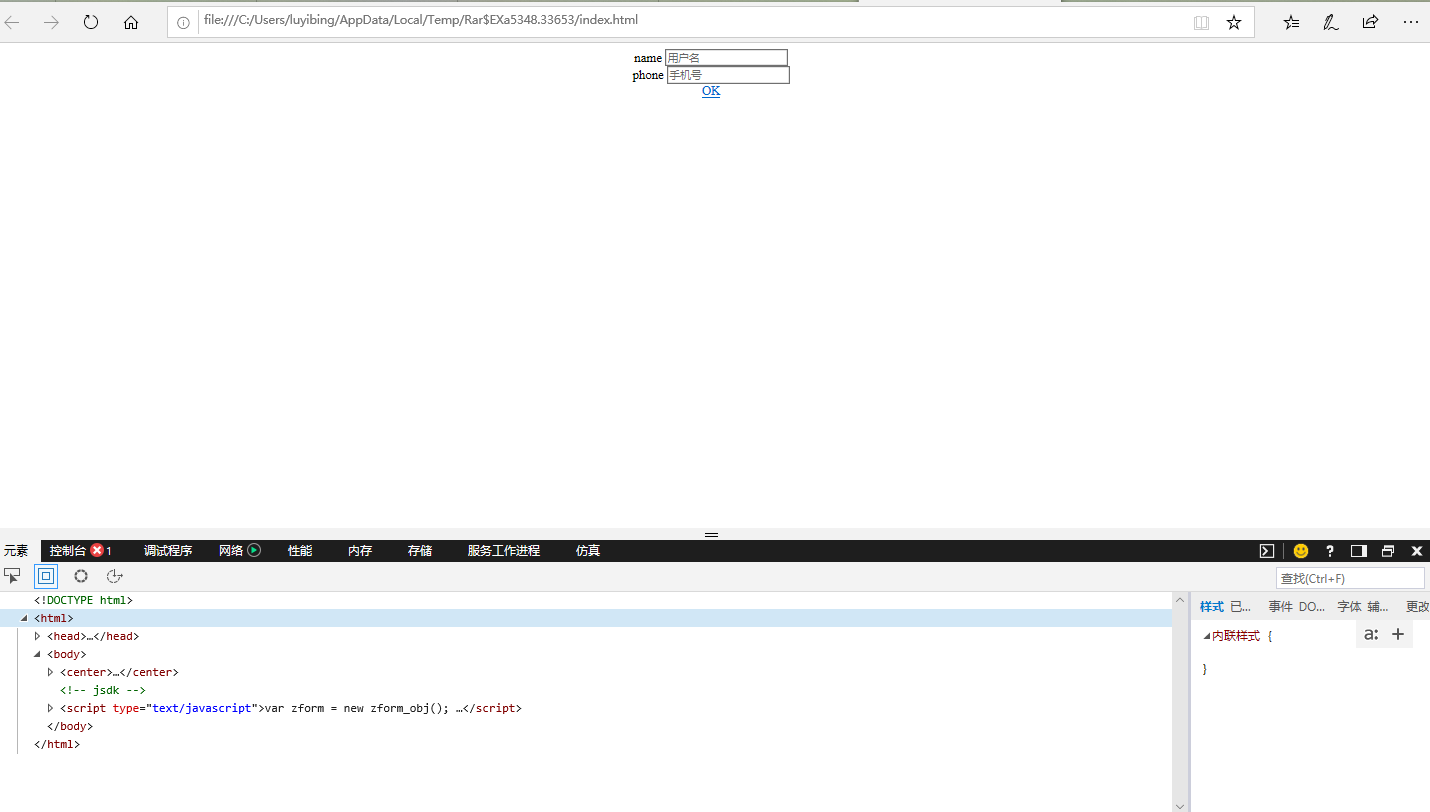Switch to the 控制台 tab

[x=68, y=551]
